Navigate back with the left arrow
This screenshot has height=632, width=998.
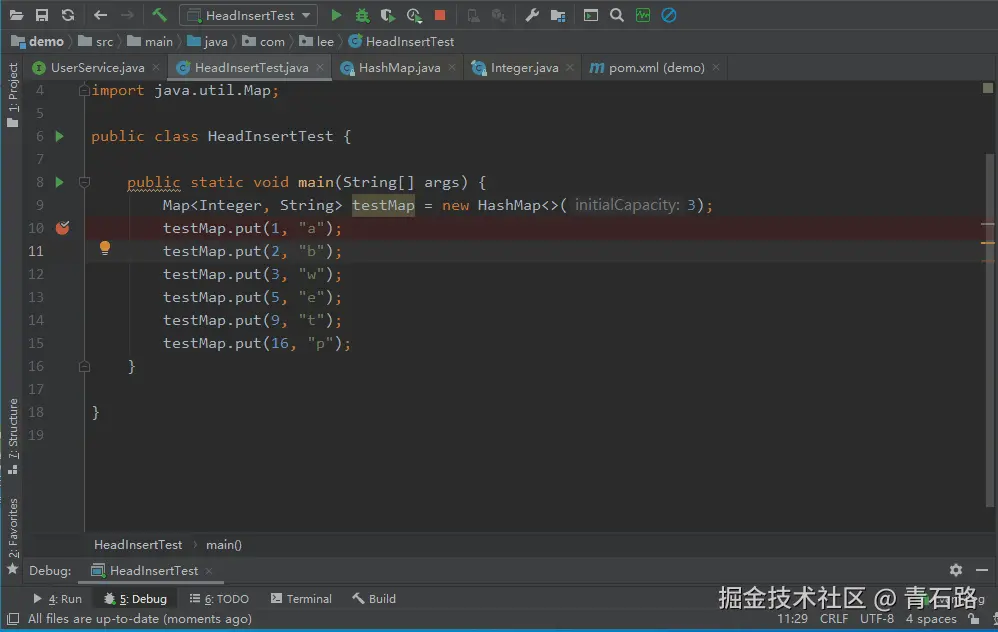click(100, 15)
